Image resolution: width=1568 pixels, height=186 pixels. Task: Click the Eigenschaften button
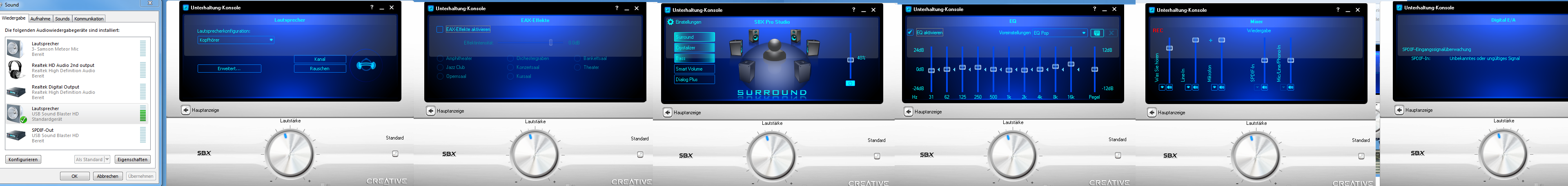tap(132, 160)
